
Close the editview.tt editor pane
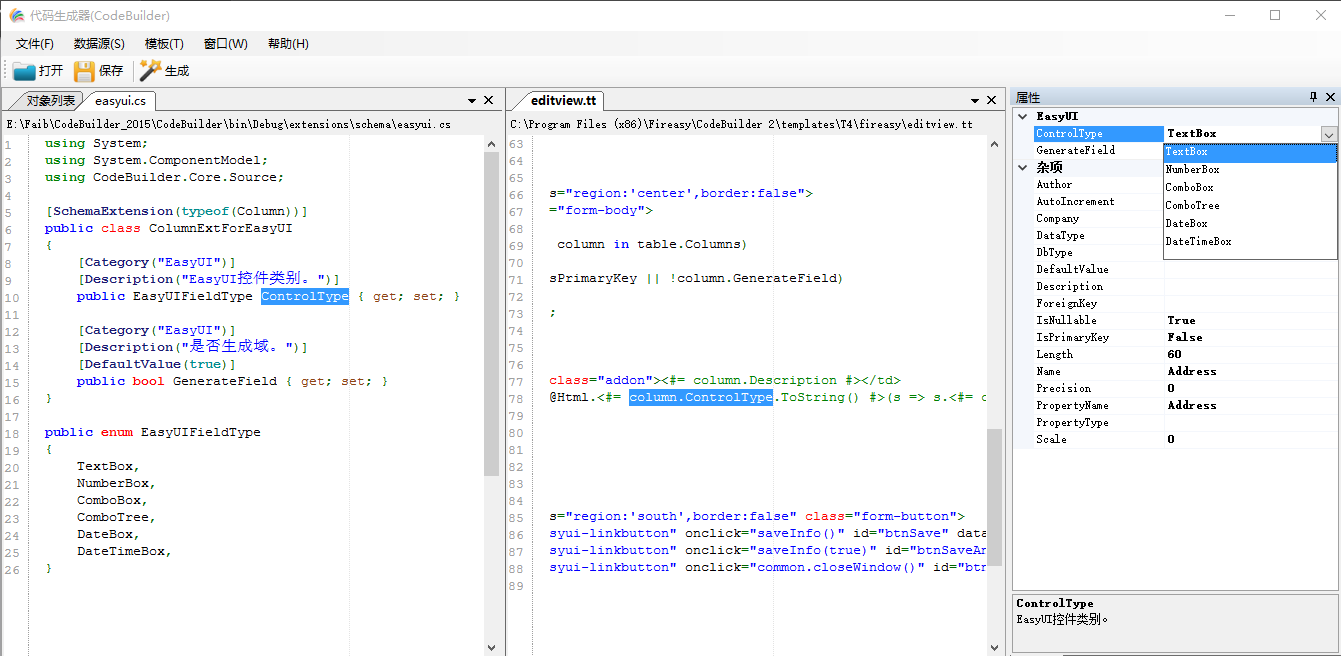pos(990,100)
